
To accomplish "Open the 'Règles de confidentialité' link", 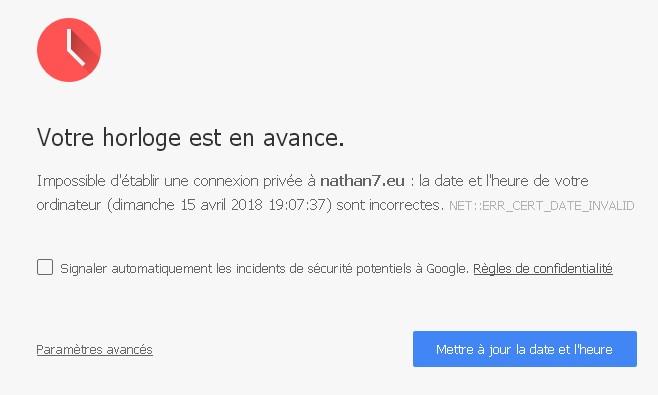I will 543,268.
